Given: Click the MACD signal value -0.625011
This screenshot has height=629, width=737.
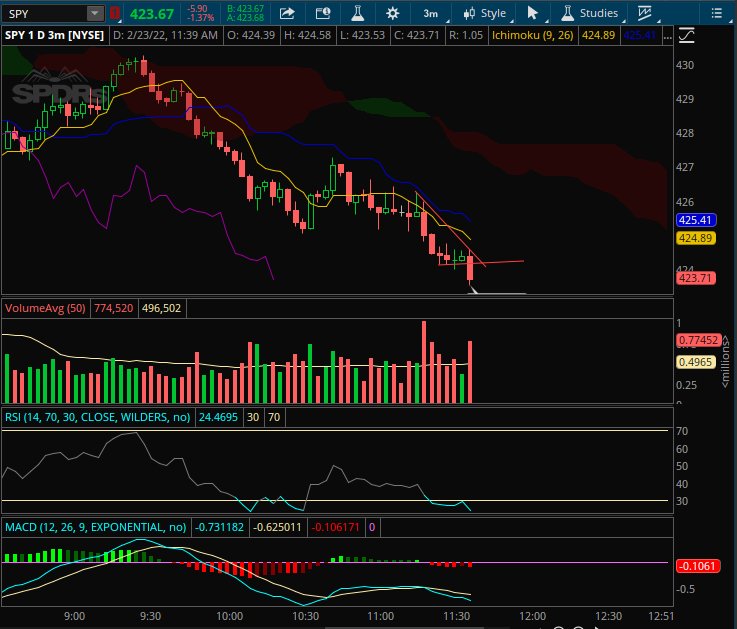Looking at the screenshot, I should [277, 527].
